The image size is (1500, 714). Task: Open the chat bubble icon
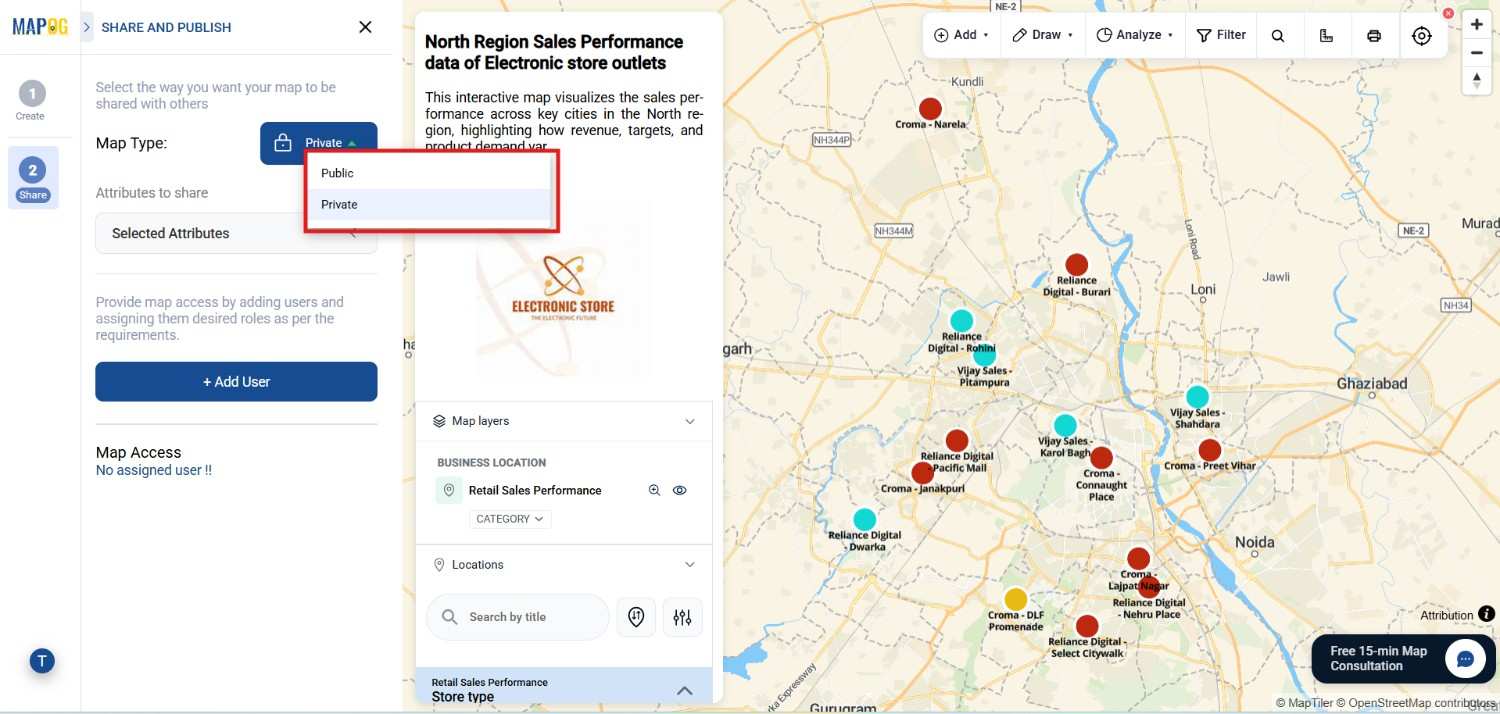1466,659
